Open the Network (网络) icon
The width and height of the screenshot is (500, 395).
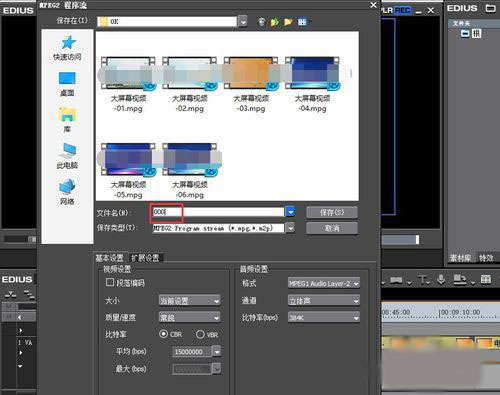[x=67, y=187]
